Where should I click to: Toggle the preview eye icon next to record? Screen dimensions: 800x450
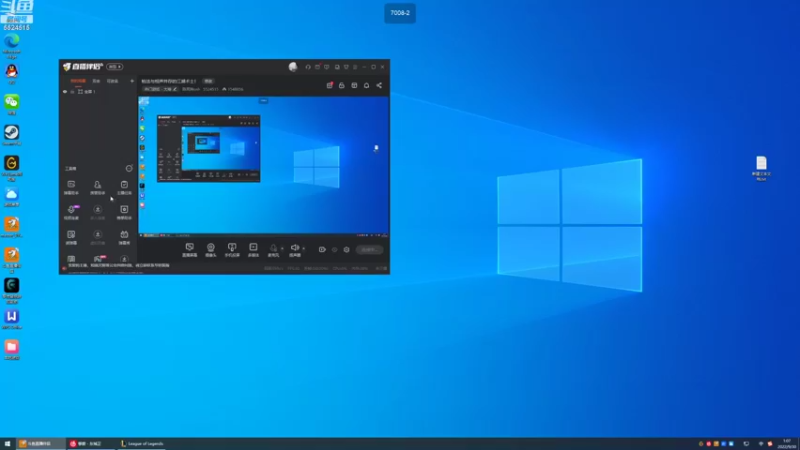click(x=334, y=249)
